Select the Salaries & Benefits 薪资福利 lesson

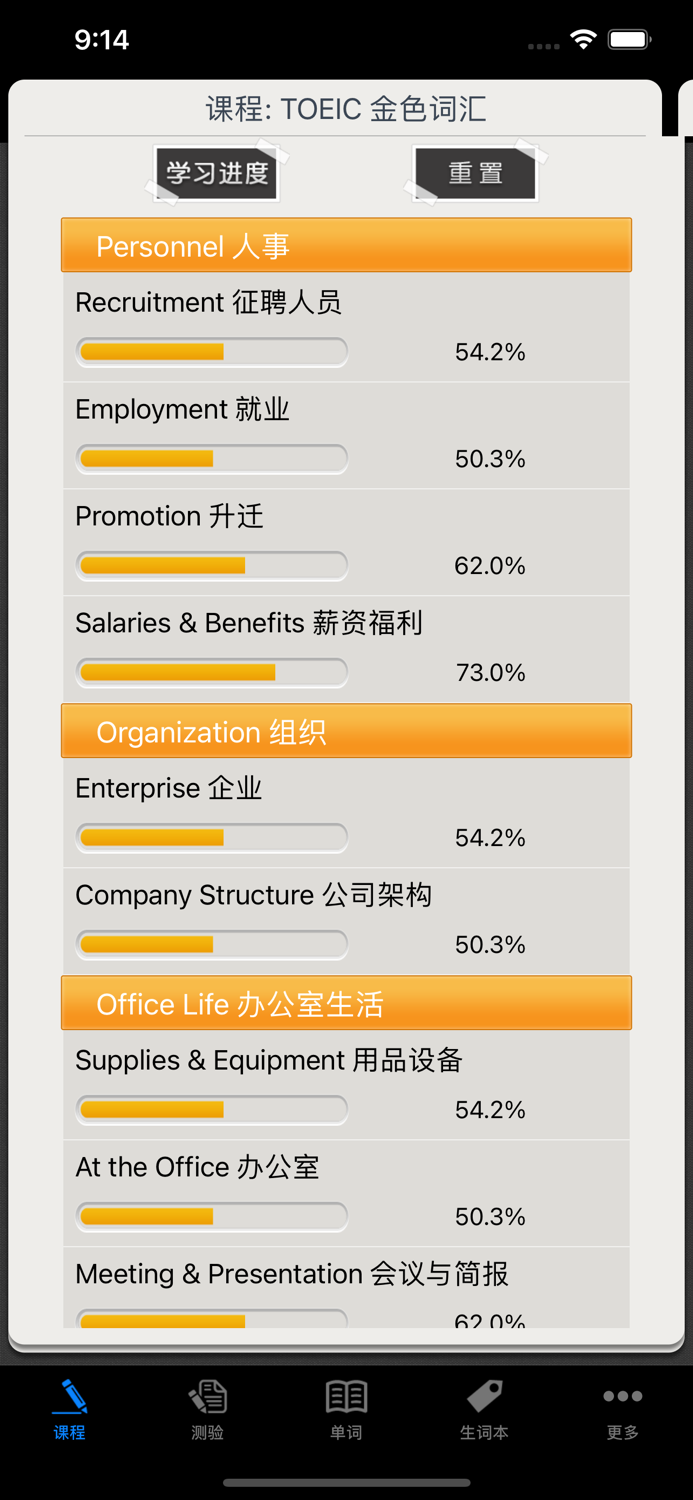click(x=346, y=648)
